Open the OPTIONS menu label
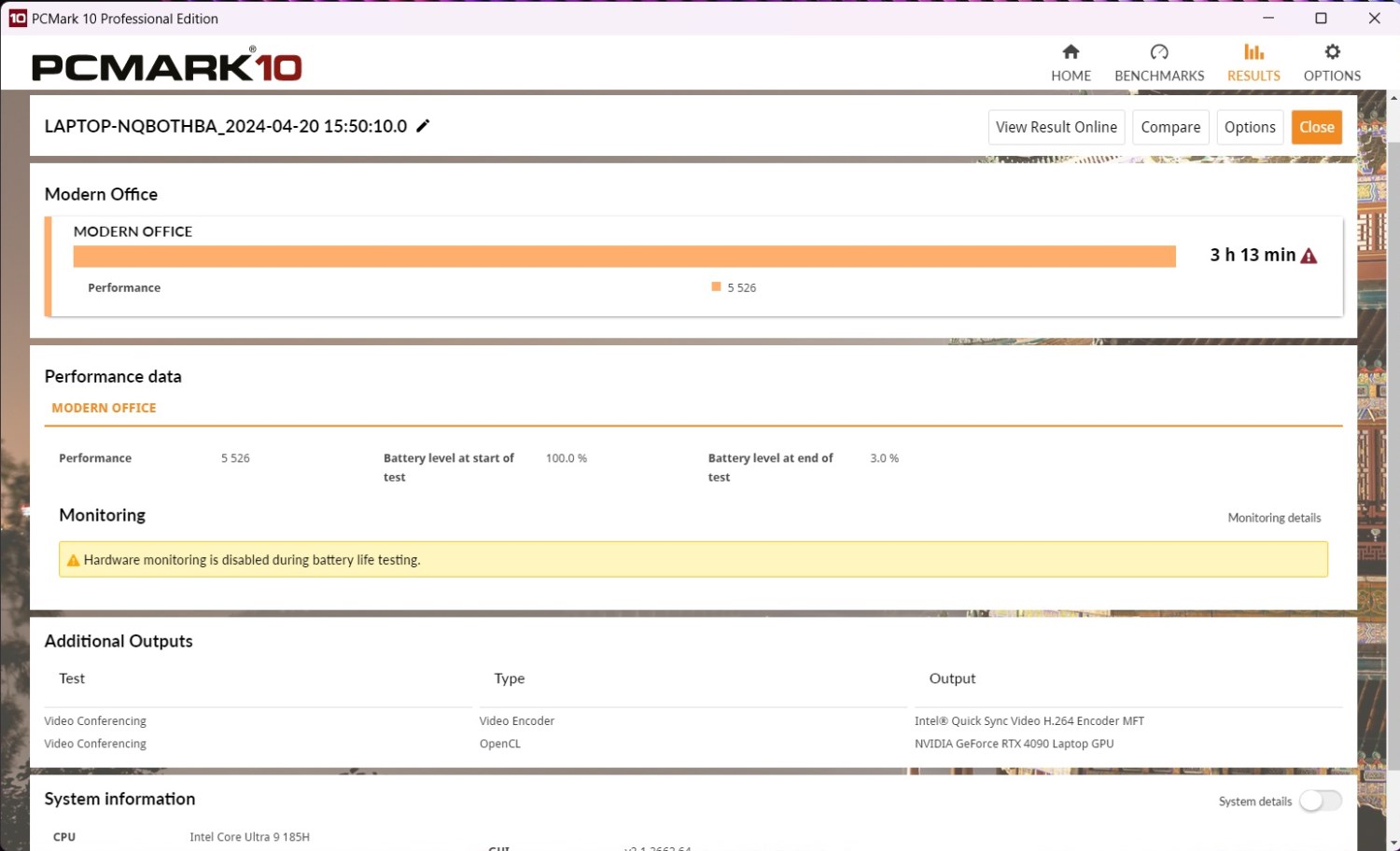The image size is (1400, 851). [1332, 76]
